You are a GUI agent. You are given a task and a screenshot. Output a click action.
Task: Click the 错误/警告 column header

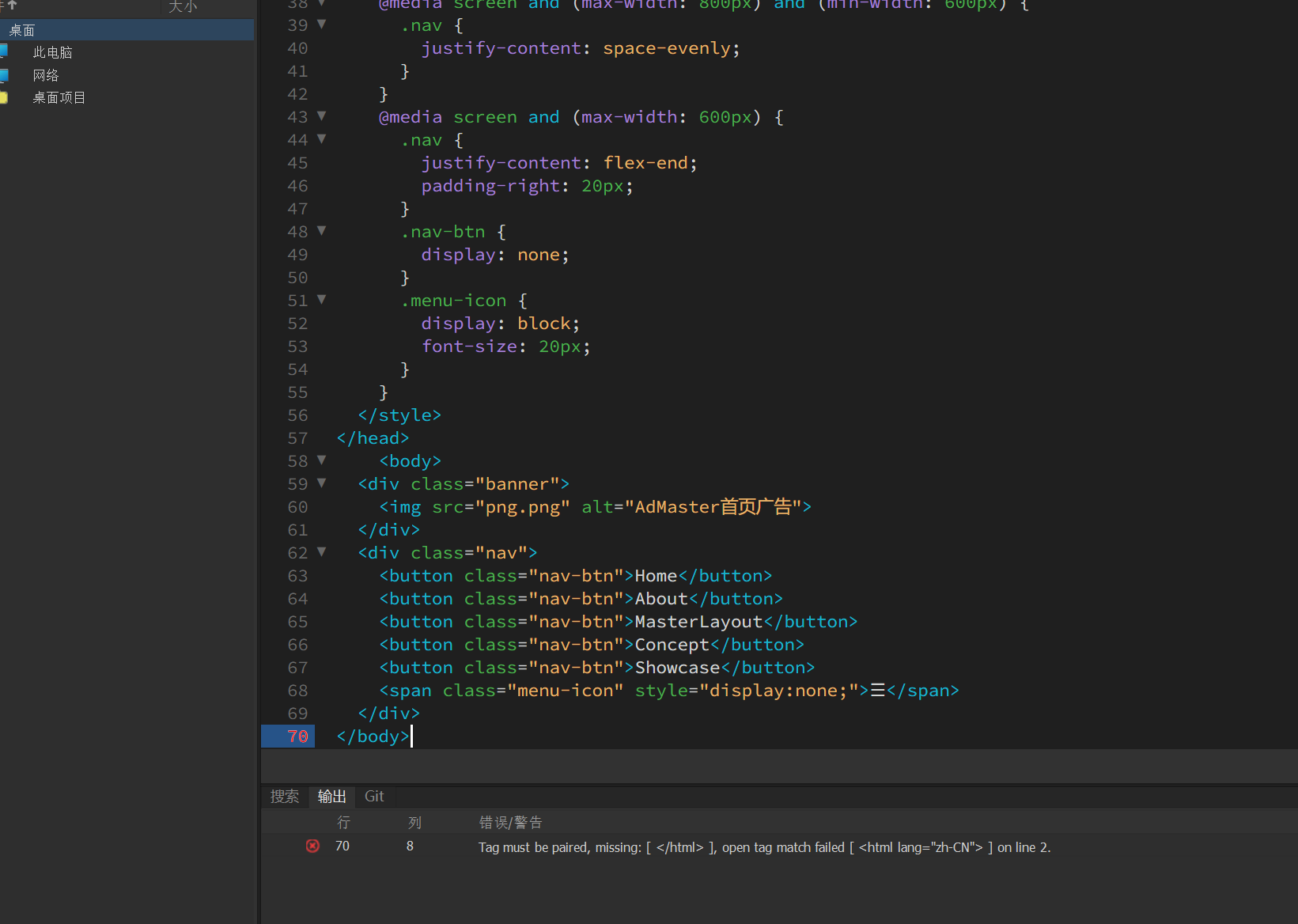pyautogui.click(x=510, y=823)
